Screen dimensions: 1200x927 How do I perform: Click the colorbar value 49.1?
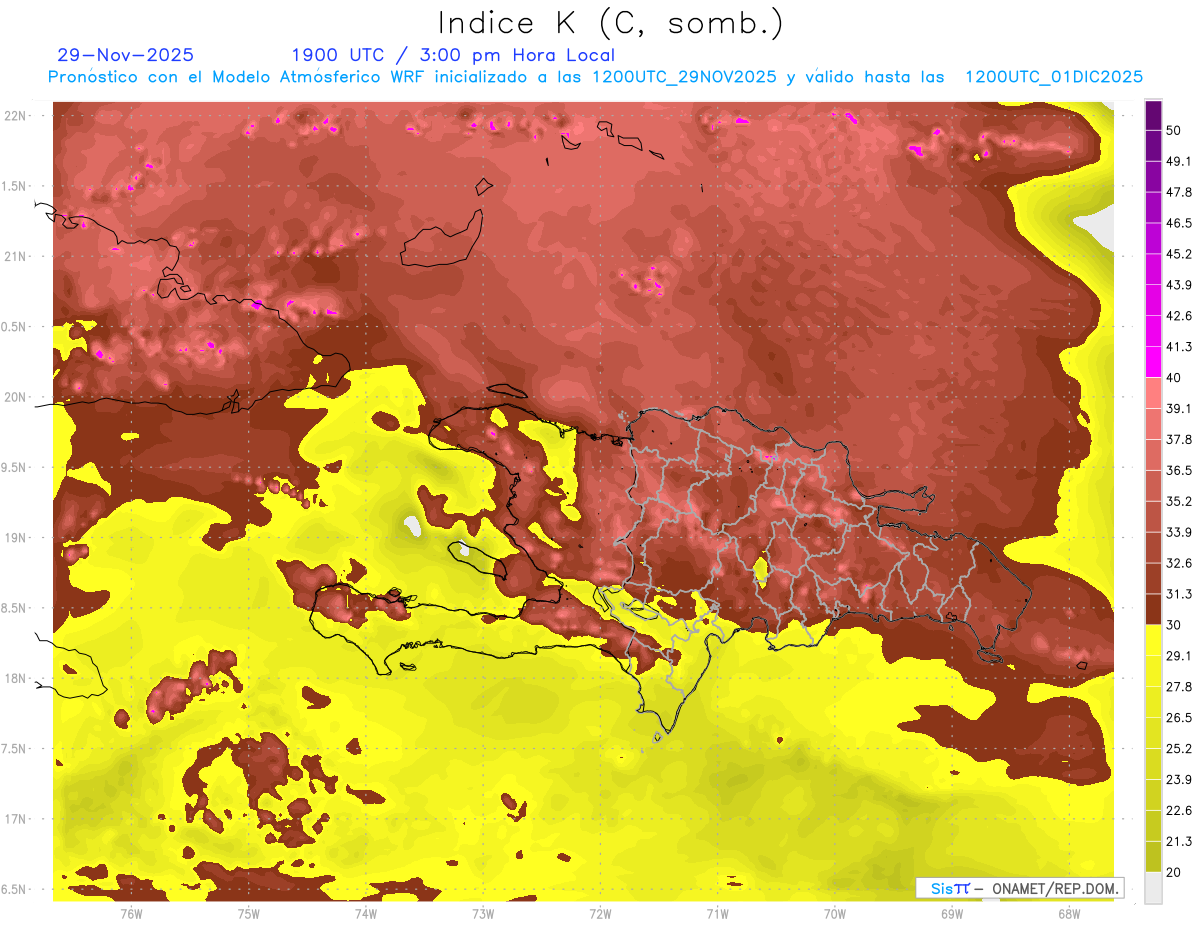tap(1179, 161)
